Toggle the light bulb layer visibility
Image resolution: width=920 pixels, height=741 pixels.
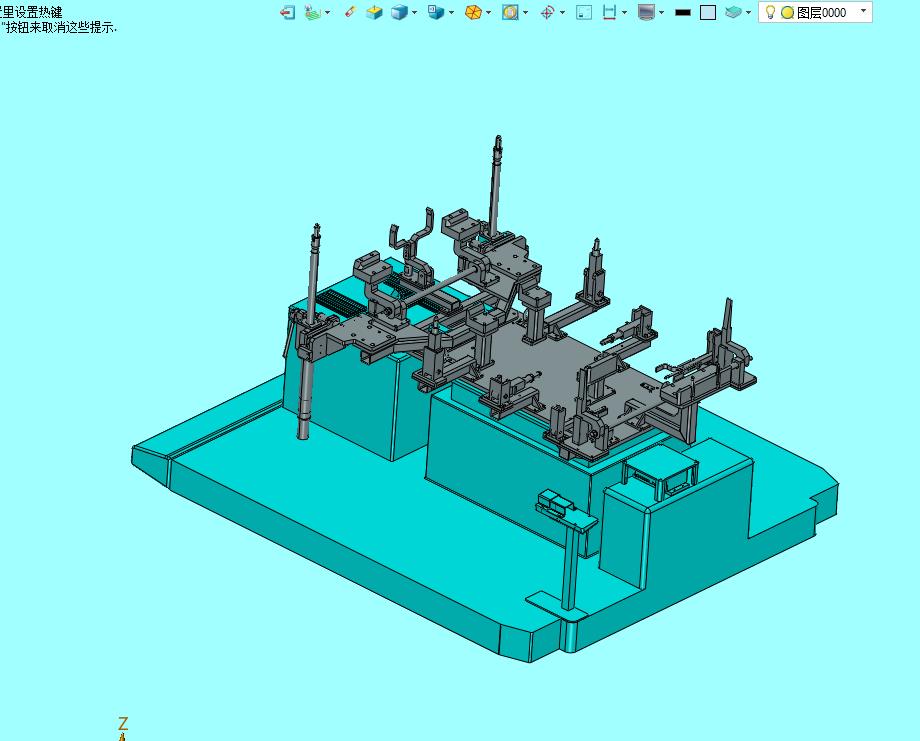pos(770,12)
